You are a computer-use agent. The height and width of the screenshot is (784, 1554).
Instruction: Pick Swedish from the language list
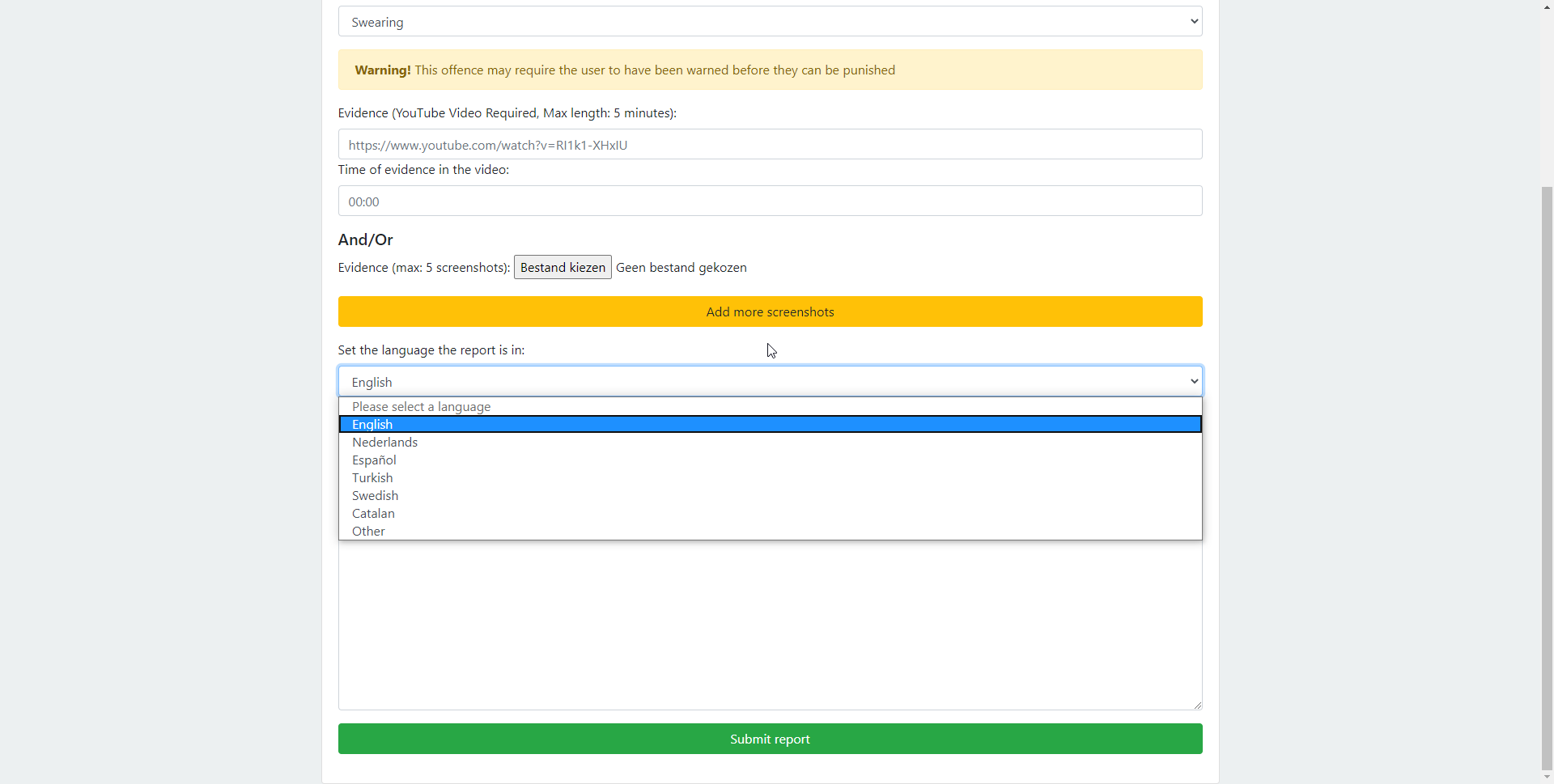770,496
